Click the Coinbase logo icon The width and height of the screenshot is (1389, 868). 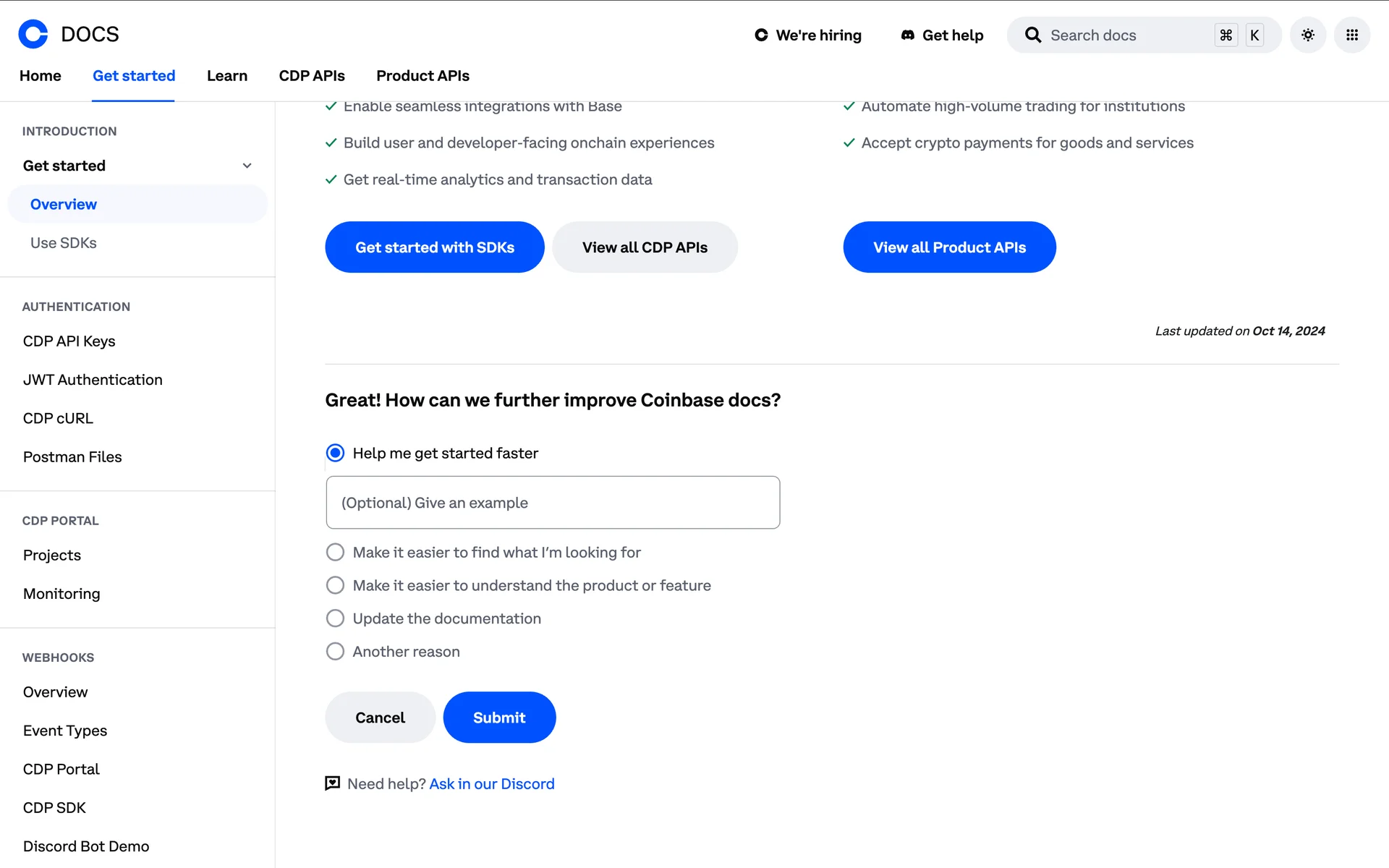click(33, 34)
